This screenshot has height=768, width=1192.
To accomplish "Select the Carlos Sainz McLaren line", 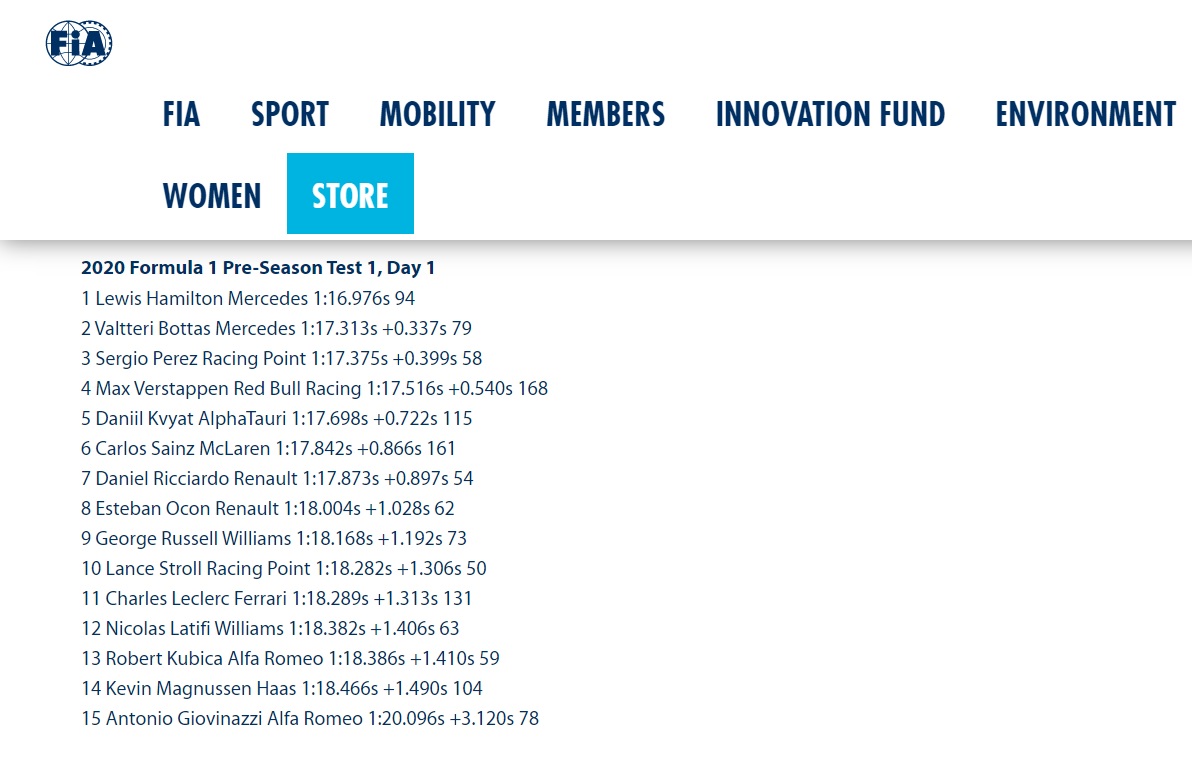I will tap(268, 448).
